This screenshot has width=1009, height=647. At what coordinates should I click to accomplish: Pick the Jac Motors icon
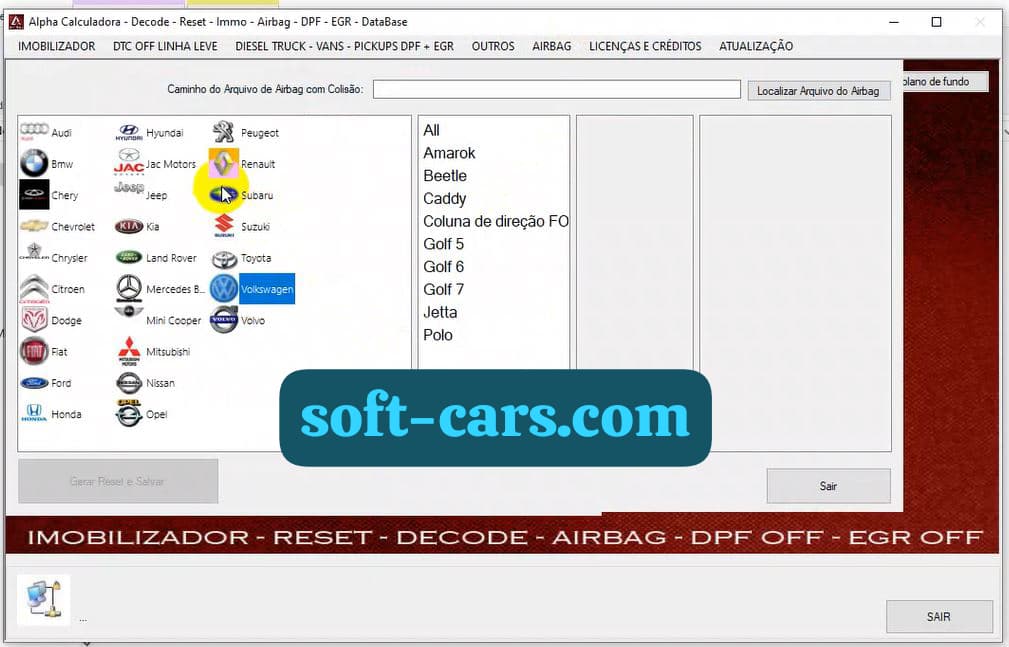click(x=129, y=162)
